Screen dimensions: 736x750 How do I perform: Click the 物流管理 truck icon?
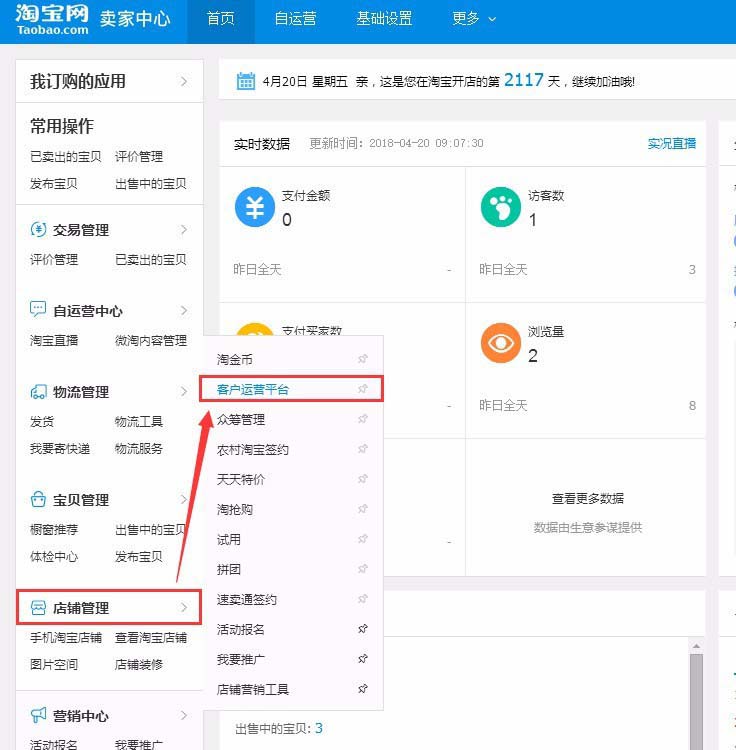pyautogui.click(x=38, y=392)
